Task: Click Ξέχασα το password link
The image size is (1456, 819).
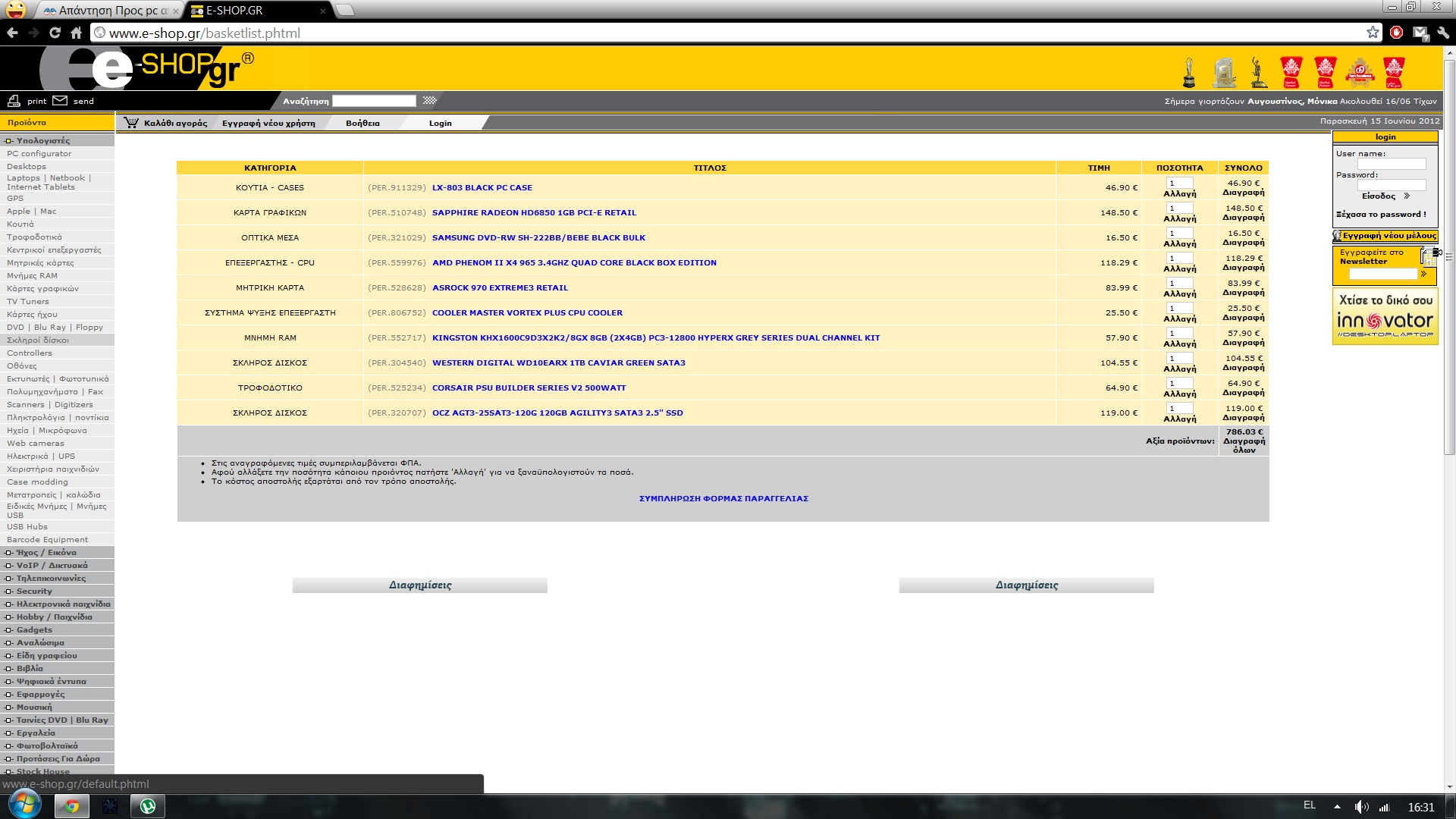Action: (x=1381, y=214)
